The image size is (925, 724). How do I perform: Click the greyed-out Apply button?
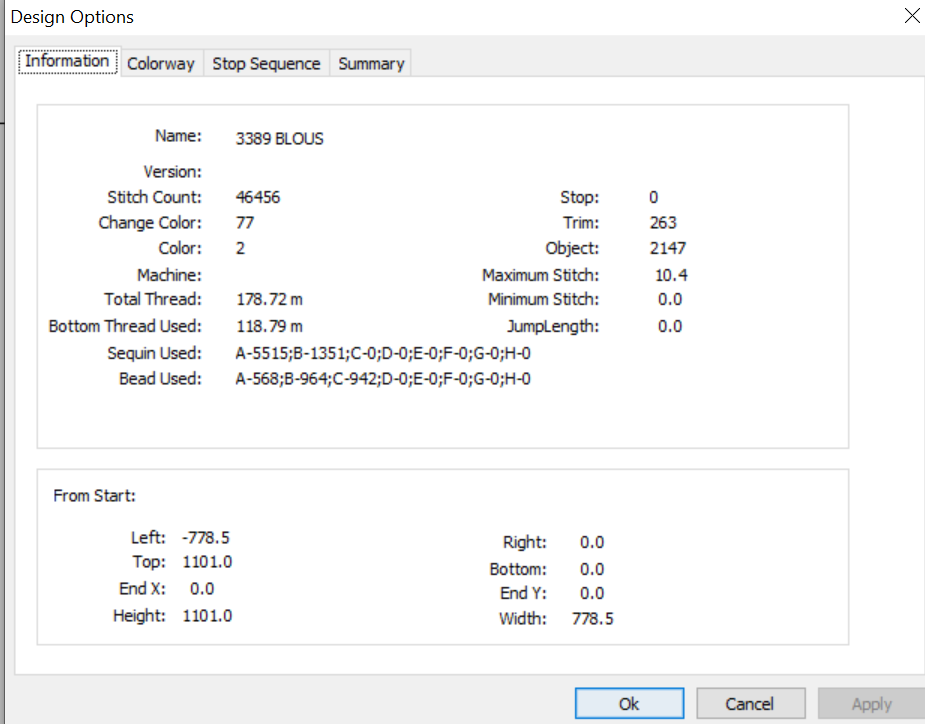coord(871,703)
